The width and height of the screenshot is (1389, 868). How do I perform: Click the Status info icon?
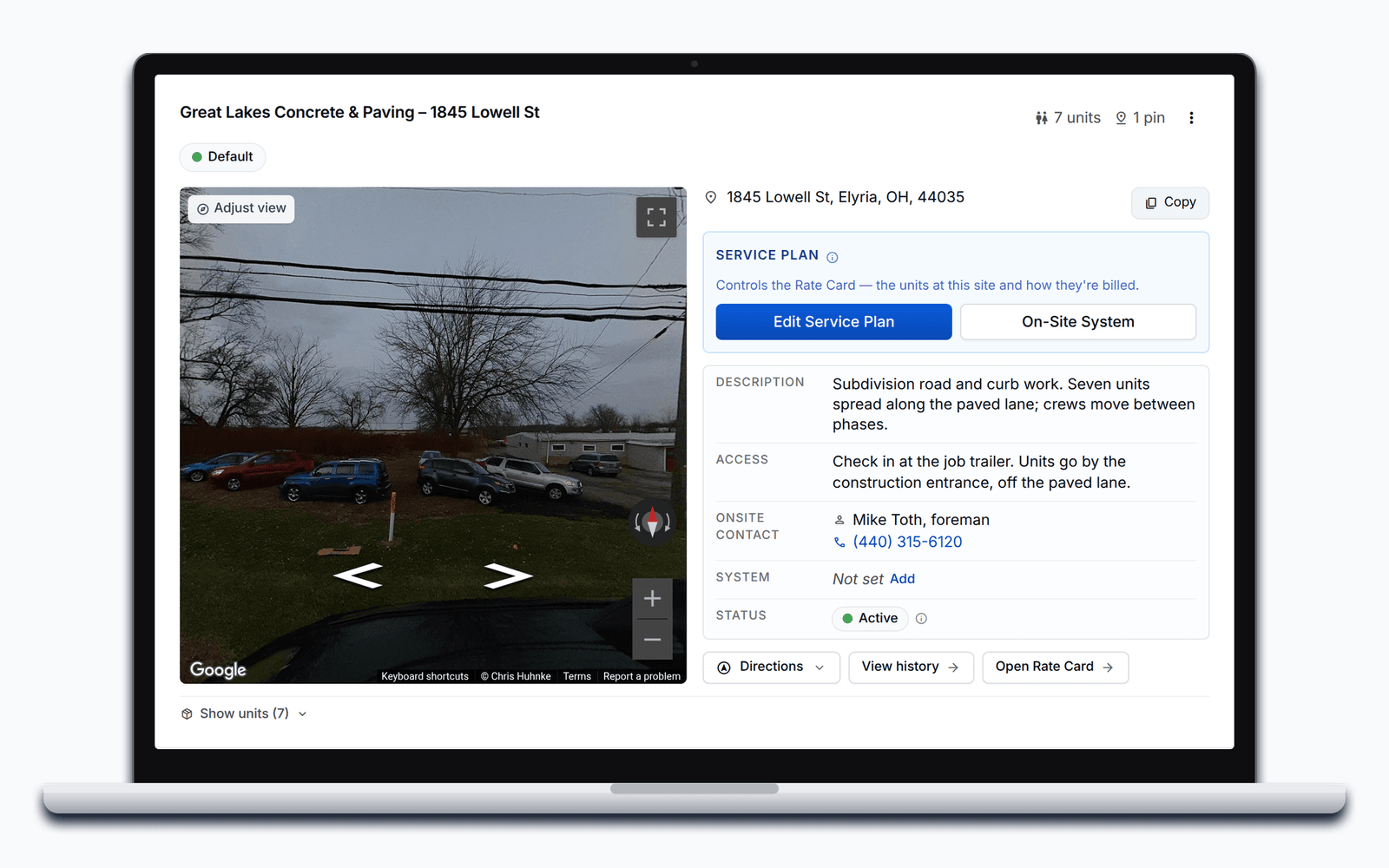point(921,619)
